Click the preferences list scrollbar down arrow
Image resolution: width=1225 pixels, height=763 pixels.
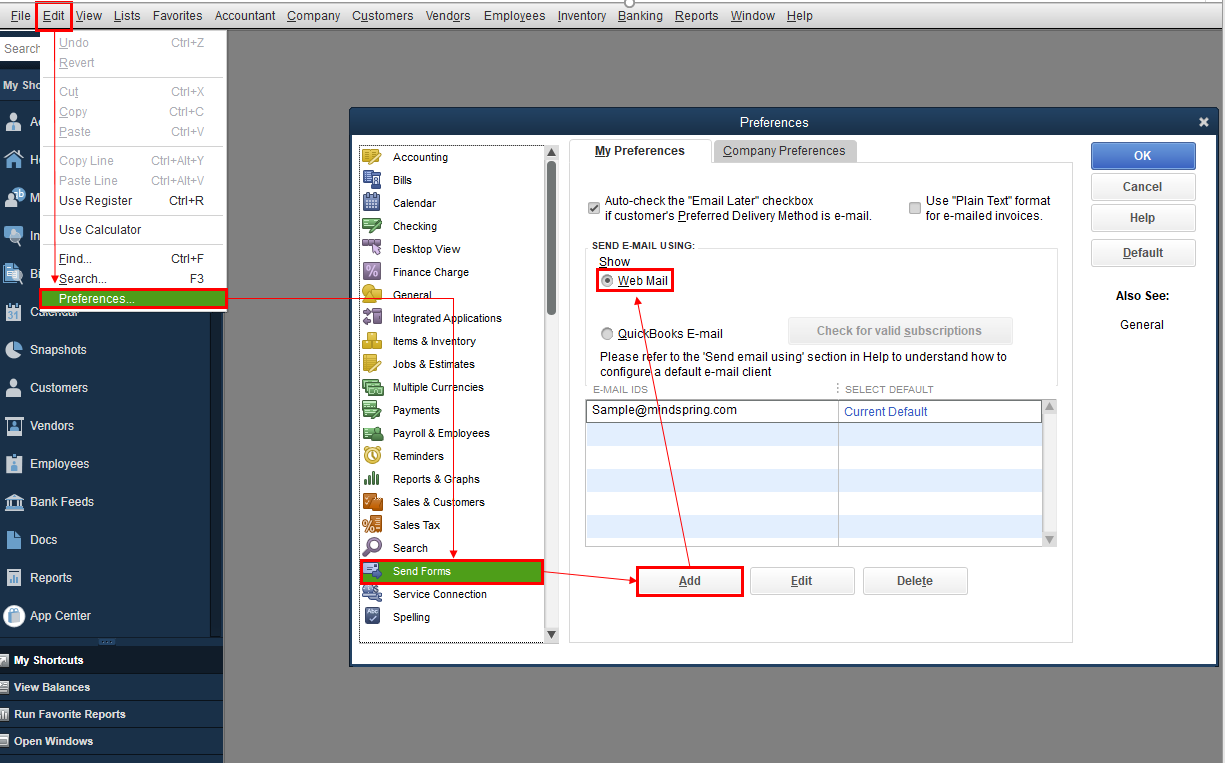point(551,634)
